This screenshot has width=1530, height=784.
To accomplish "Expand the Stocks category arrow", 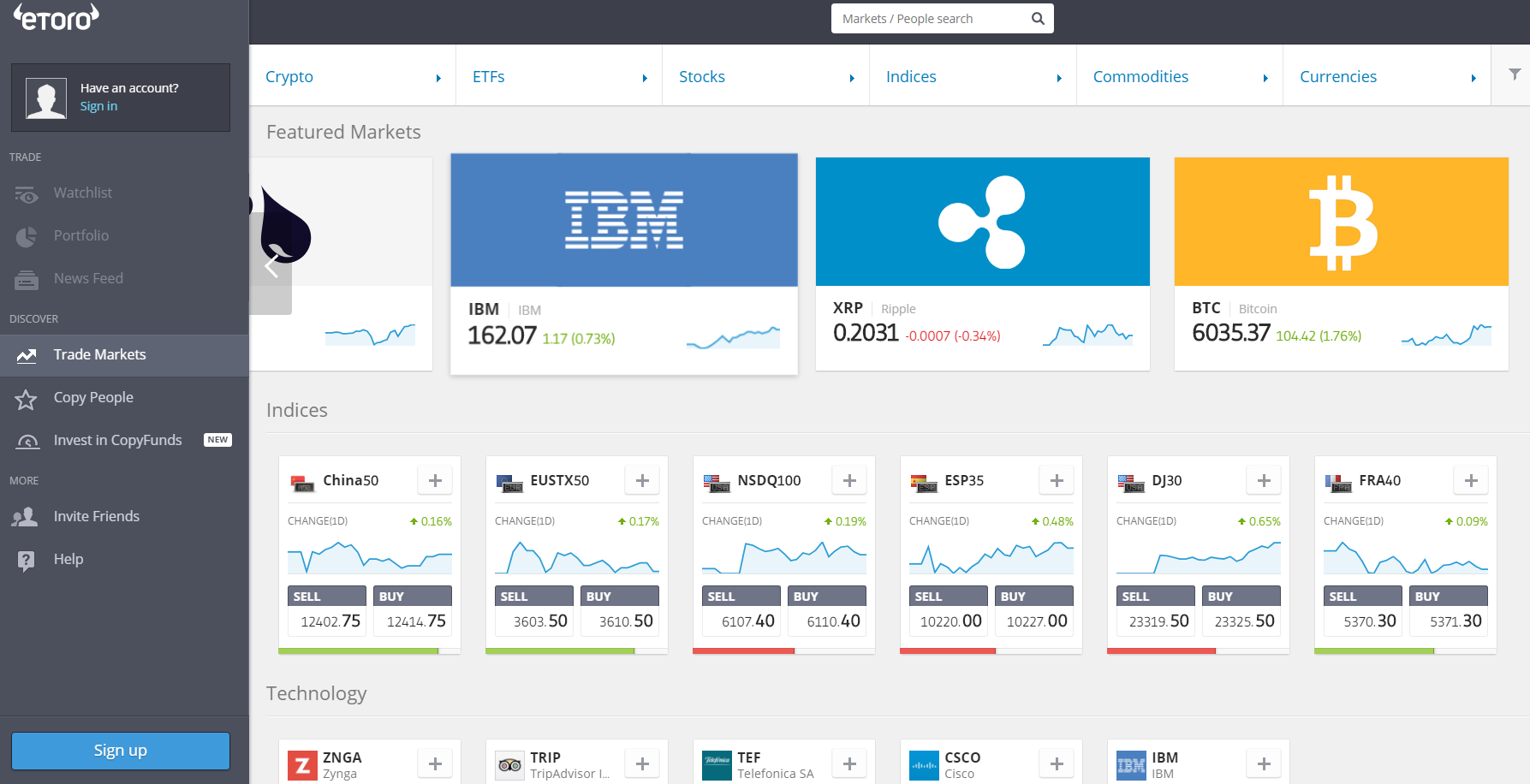I will (x=852, y=78).
